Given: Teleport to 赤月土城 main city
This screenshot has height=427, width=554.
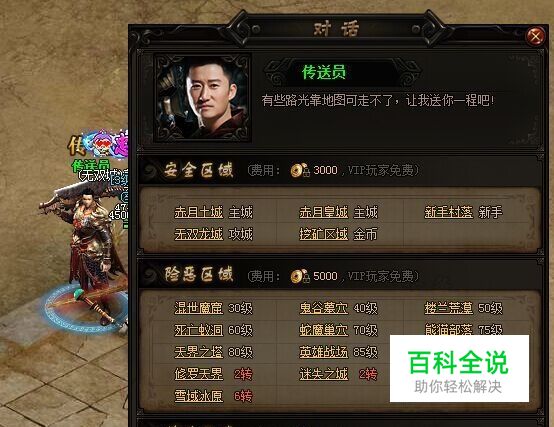Looking at the screenshot, I should click(199, 213).
